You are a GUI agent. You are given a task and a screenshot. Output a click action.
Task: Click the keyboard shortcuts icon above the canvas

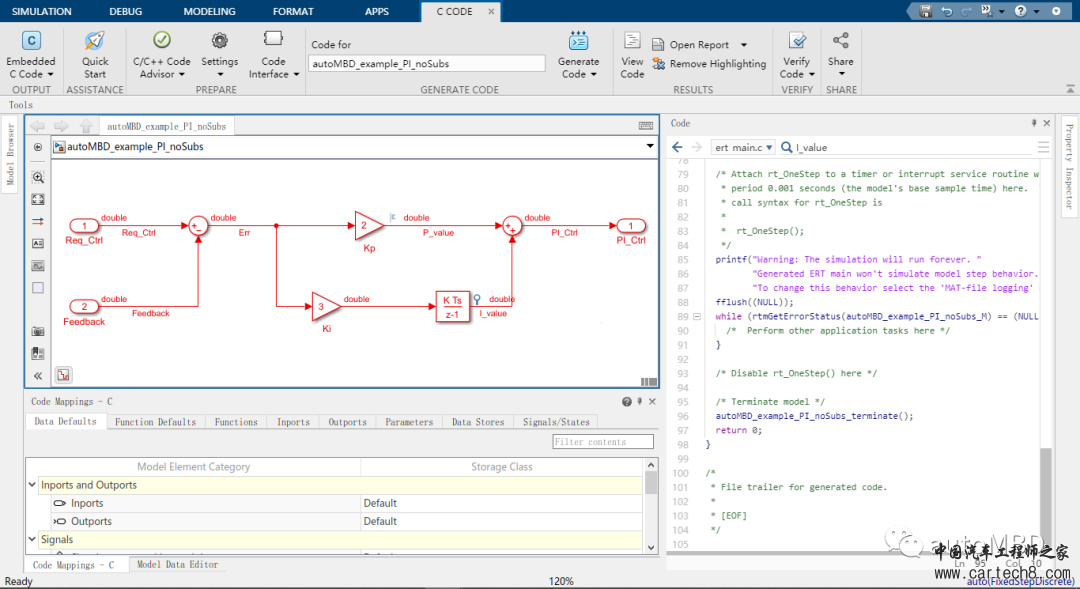(645, 125)
